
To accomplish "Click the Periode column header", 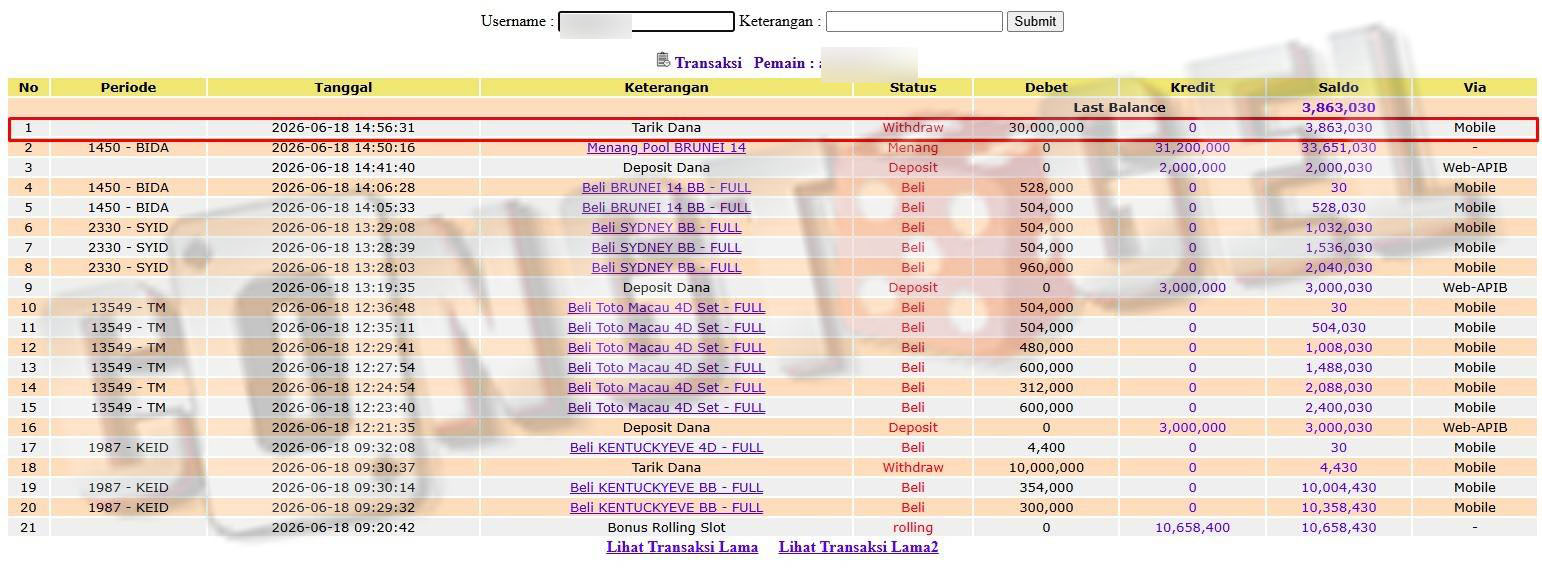I will click(x=128, y=87).
